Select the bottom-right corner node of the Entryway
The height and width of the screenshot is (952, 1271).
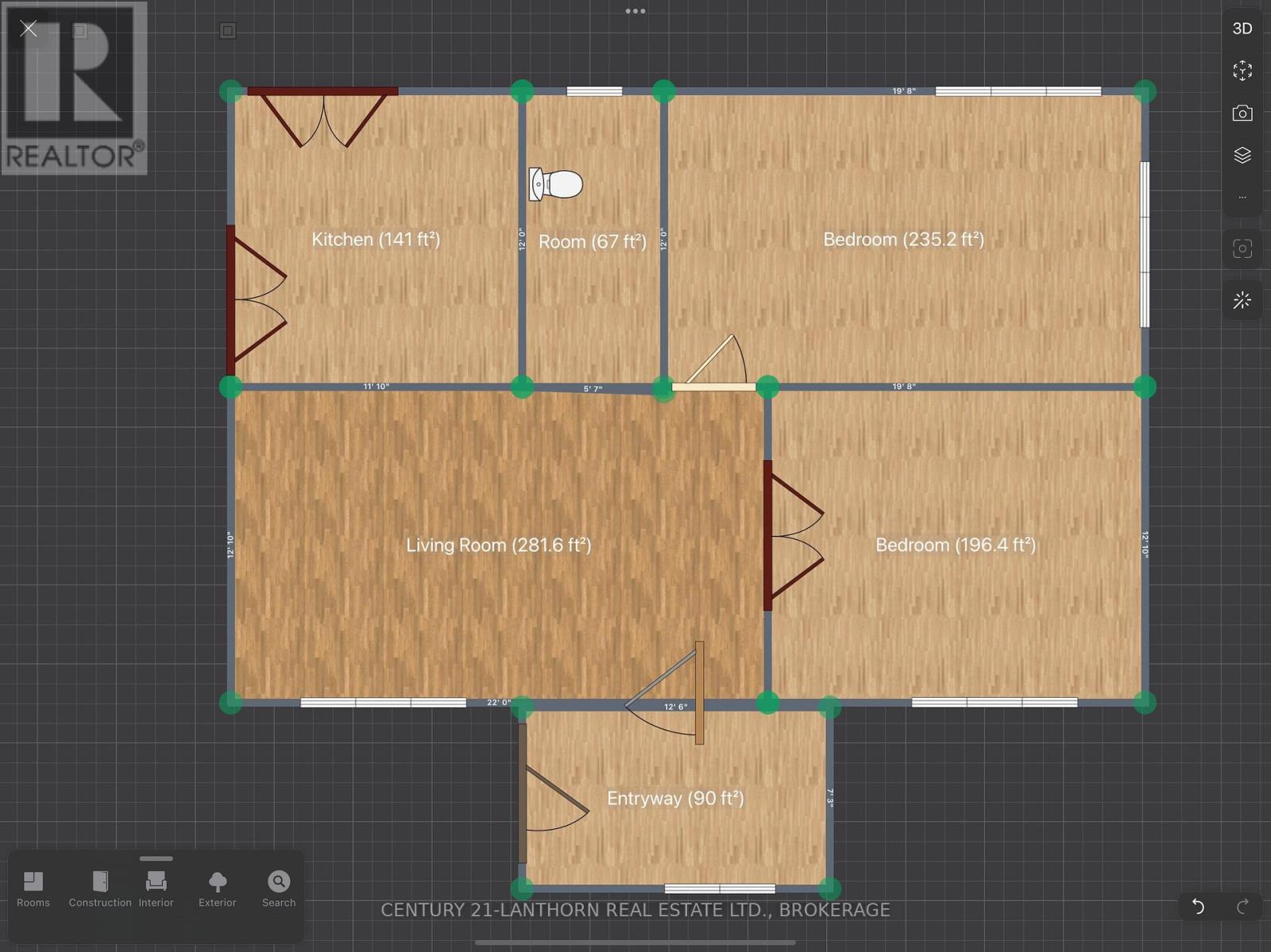829,888
